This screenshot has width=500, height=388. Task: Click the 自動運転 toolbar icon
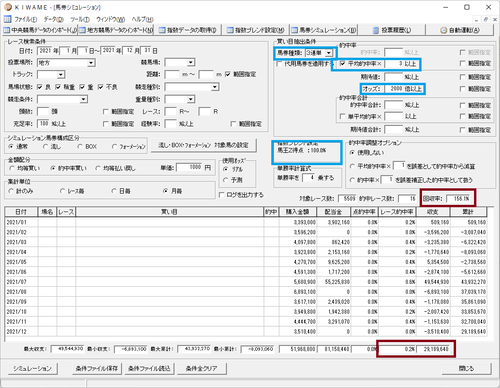[x=443, y=30]
